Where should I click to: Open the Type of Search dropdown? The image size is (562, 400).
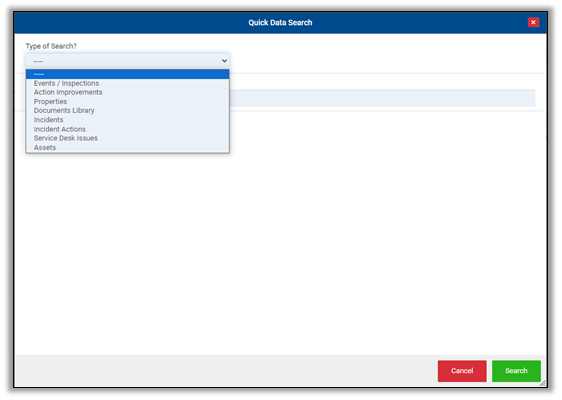(x=128, y=61)
